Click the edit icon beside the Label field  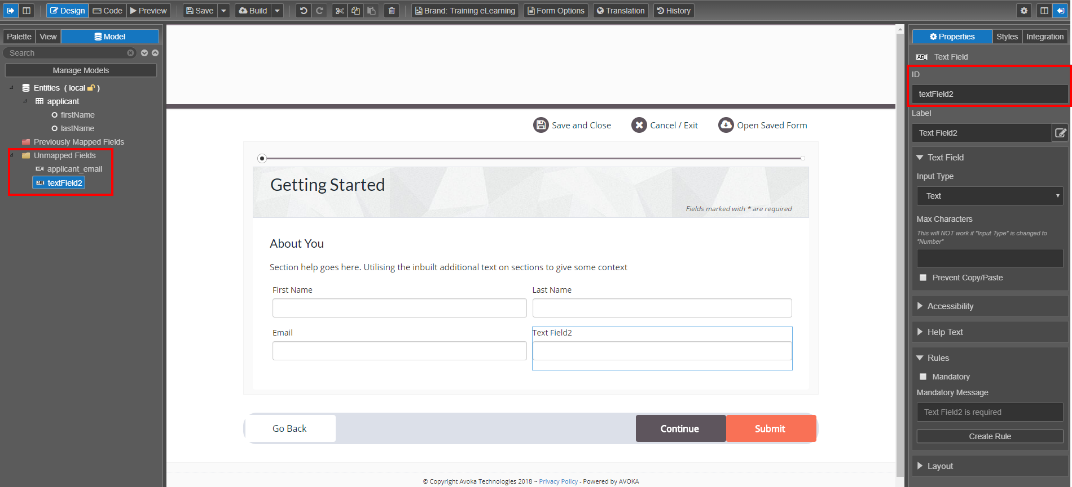tap(1060, 132)
